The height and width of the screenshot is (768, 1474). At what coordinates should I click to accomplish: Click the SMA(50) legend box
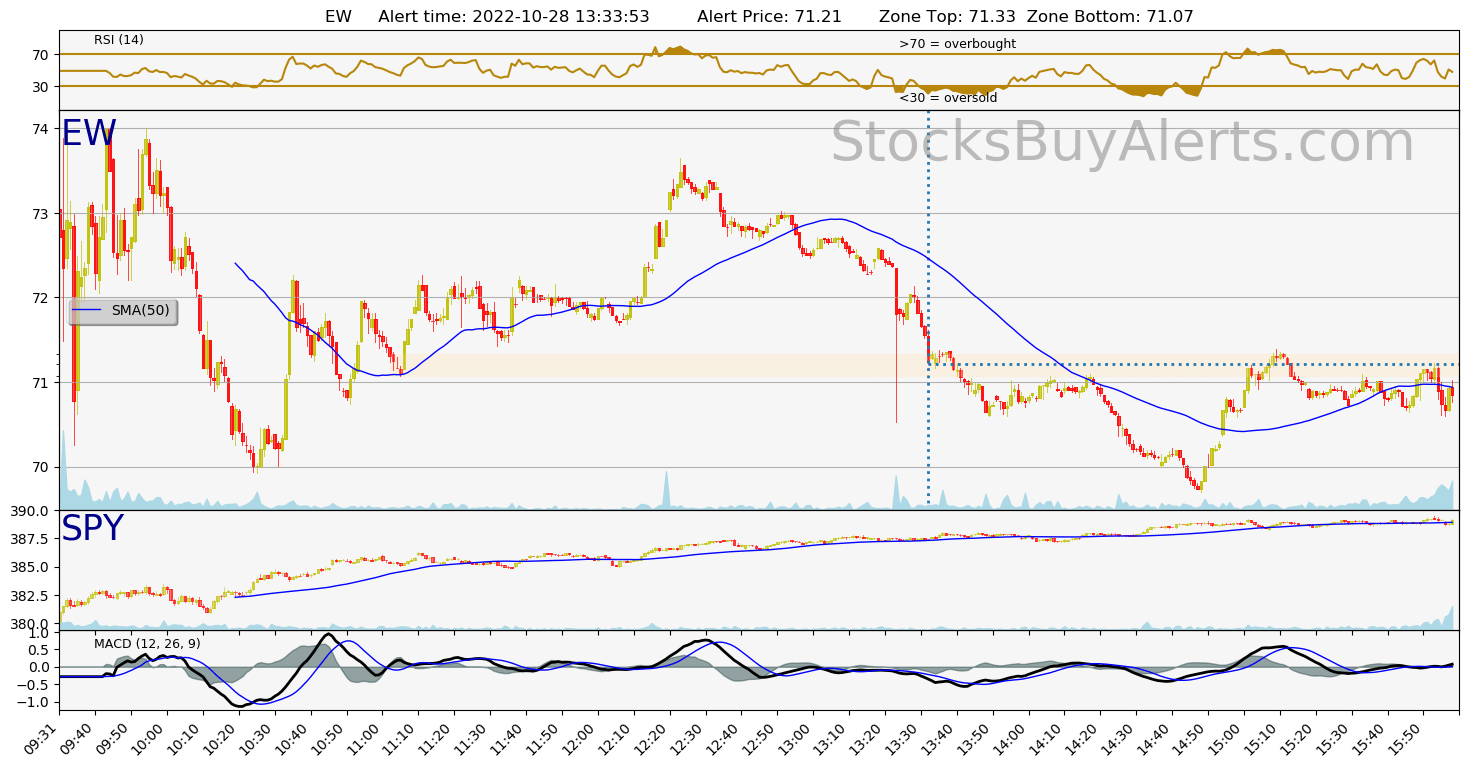(x=123, y=311)
